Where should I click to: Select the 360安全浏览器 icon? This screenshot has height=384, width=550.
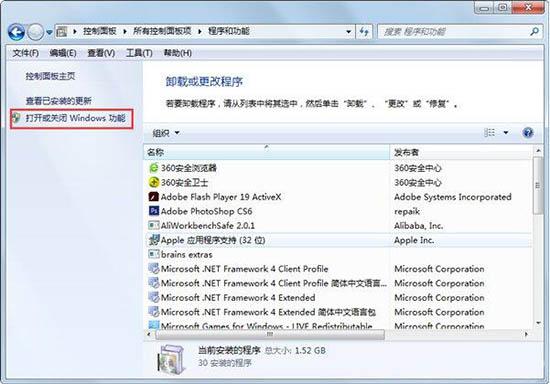(x=154, y=168)
